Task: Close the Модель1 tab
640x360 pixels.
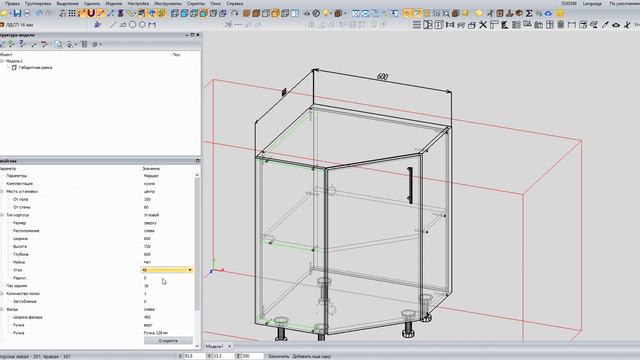Action: coord(229,346)
